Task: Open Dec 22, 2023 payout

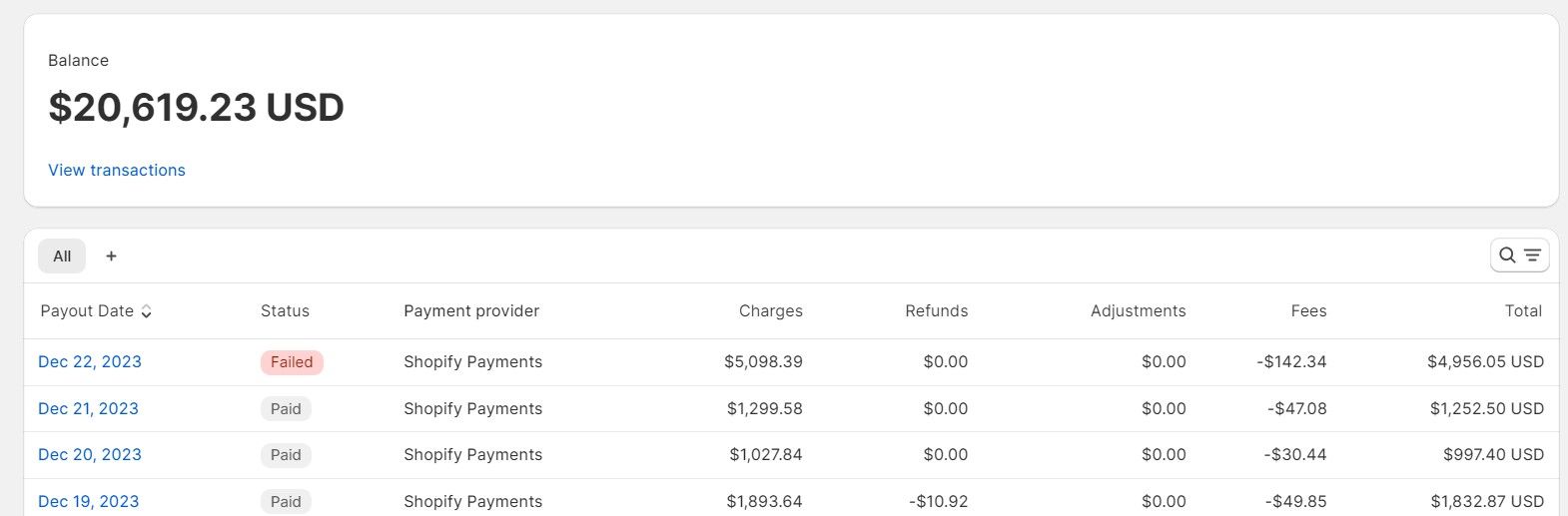Action: (x=90, y=361)
